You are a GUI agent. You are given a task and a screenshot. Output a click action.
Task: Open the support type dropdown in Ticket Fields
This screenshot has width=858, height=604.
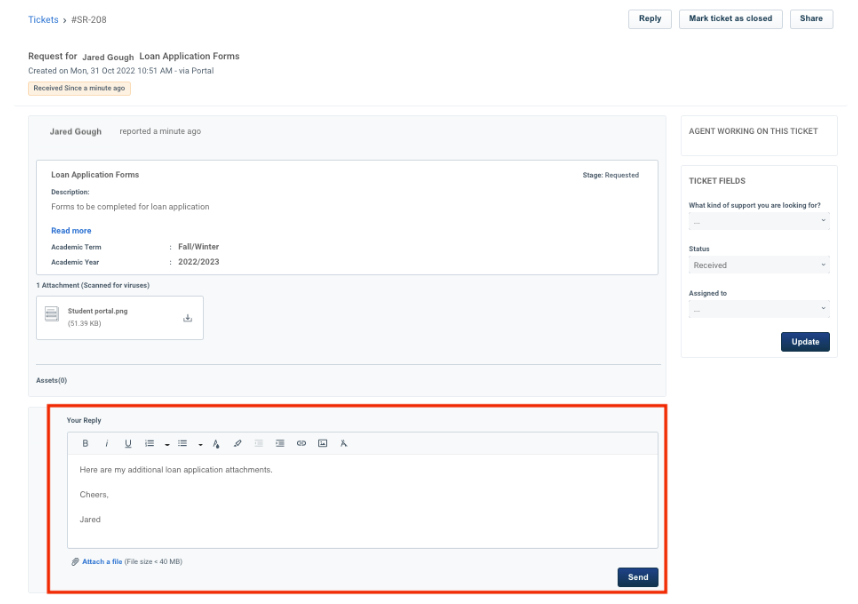pyautogui.click(x=758, y=220)
